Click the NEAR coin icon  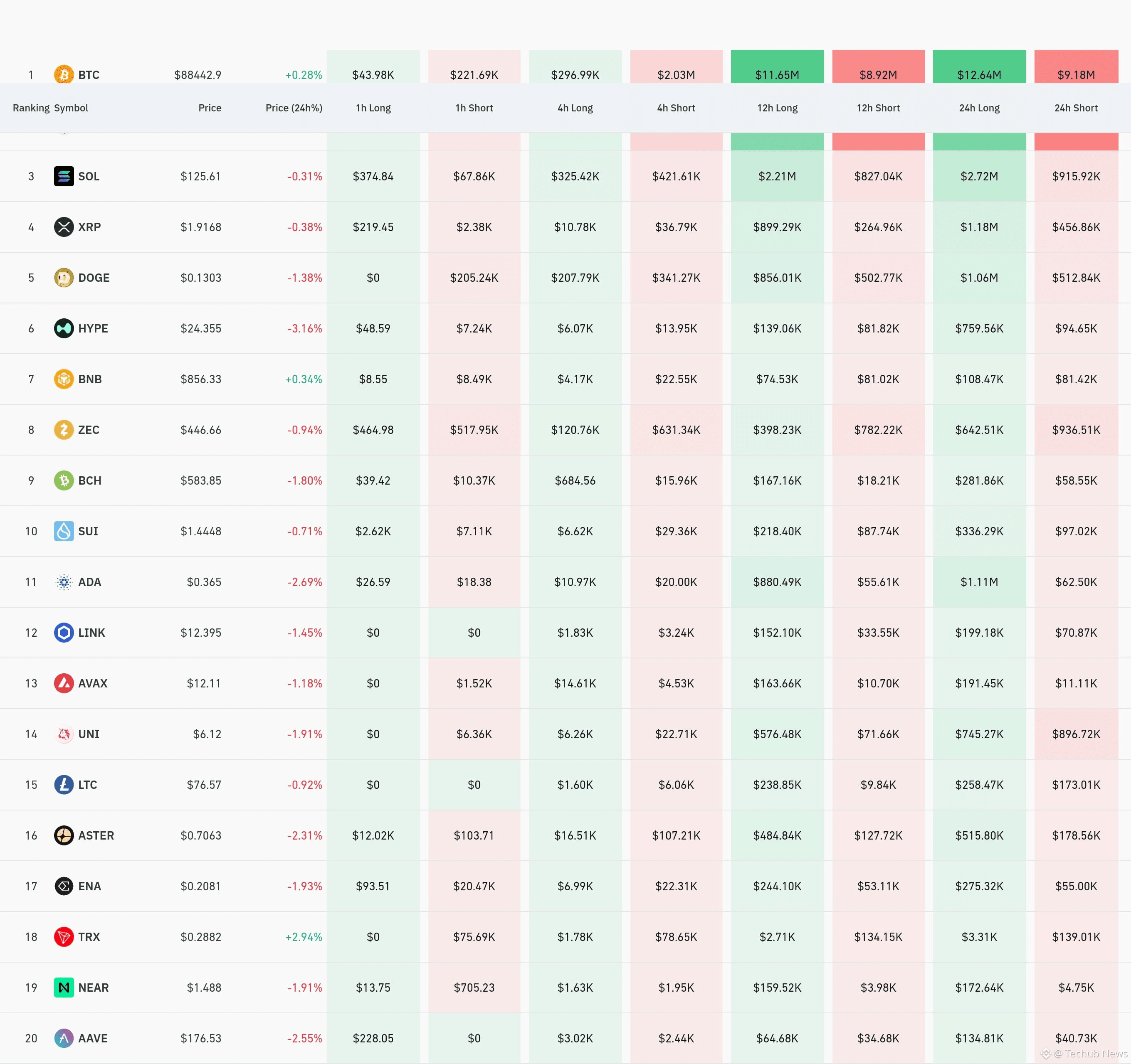(64, 987)
